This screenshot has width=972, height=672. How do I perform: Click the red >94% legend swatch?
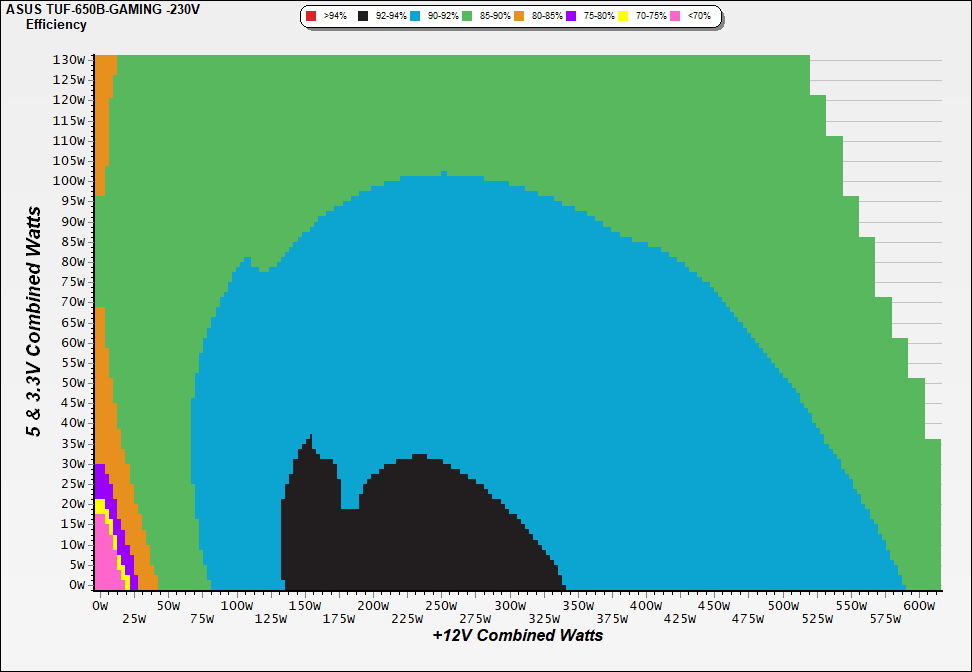(311, 17)
